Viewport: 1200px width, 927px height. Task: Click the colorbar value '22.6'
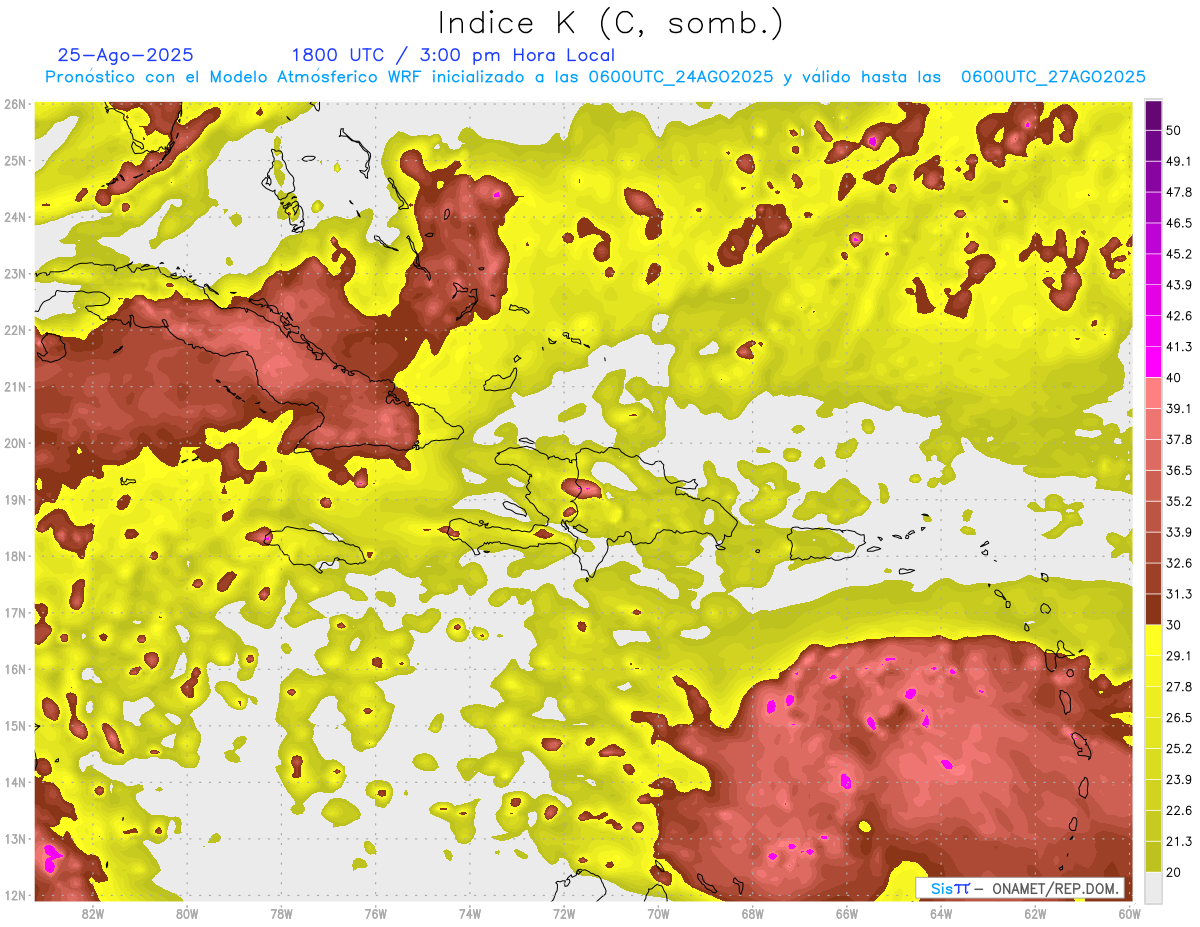tap(1179, 810)
